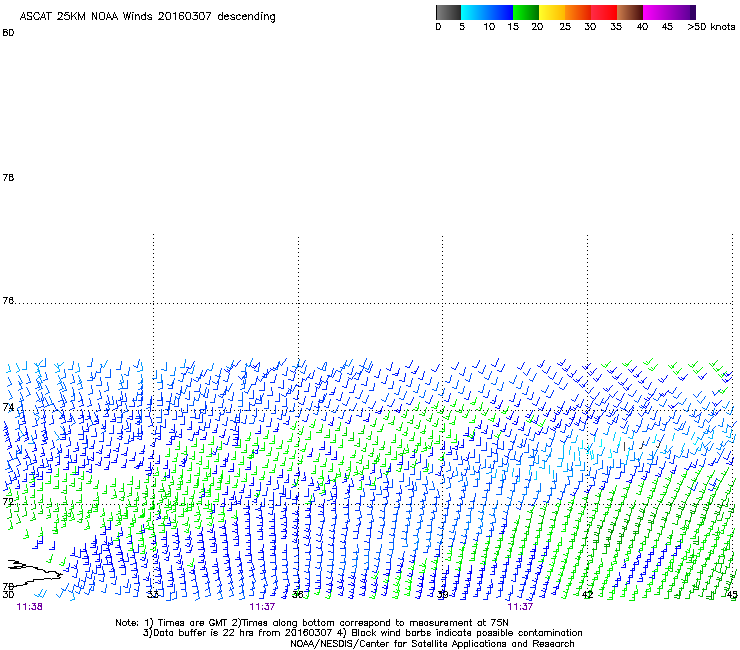
Task: Select the gray 0-5 knots legend swatch
Action: coord(448,12)
